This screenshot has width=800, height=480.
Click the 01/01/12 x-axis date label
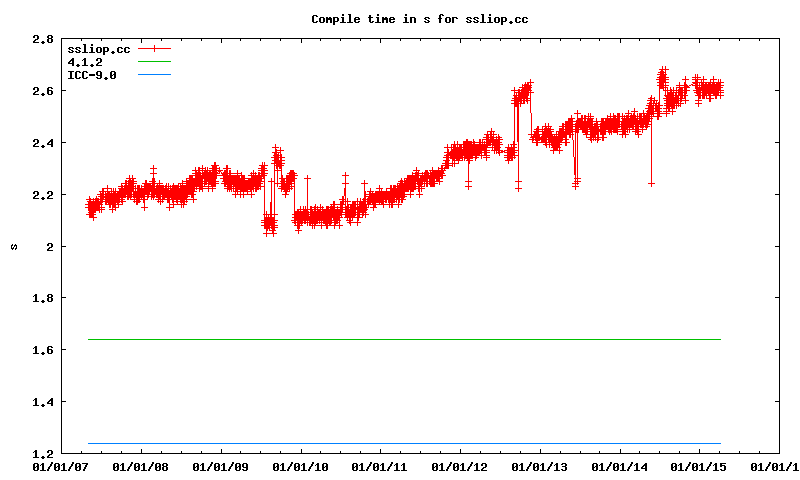pyautogui.click(x=460, y=466)
